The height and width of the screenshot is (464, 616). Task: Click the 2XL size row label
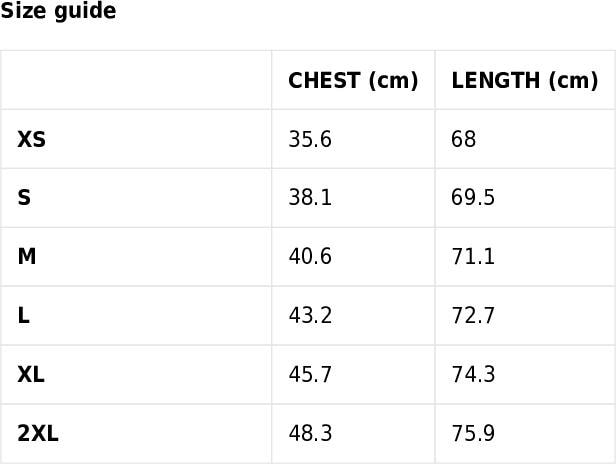pos(38,433)
